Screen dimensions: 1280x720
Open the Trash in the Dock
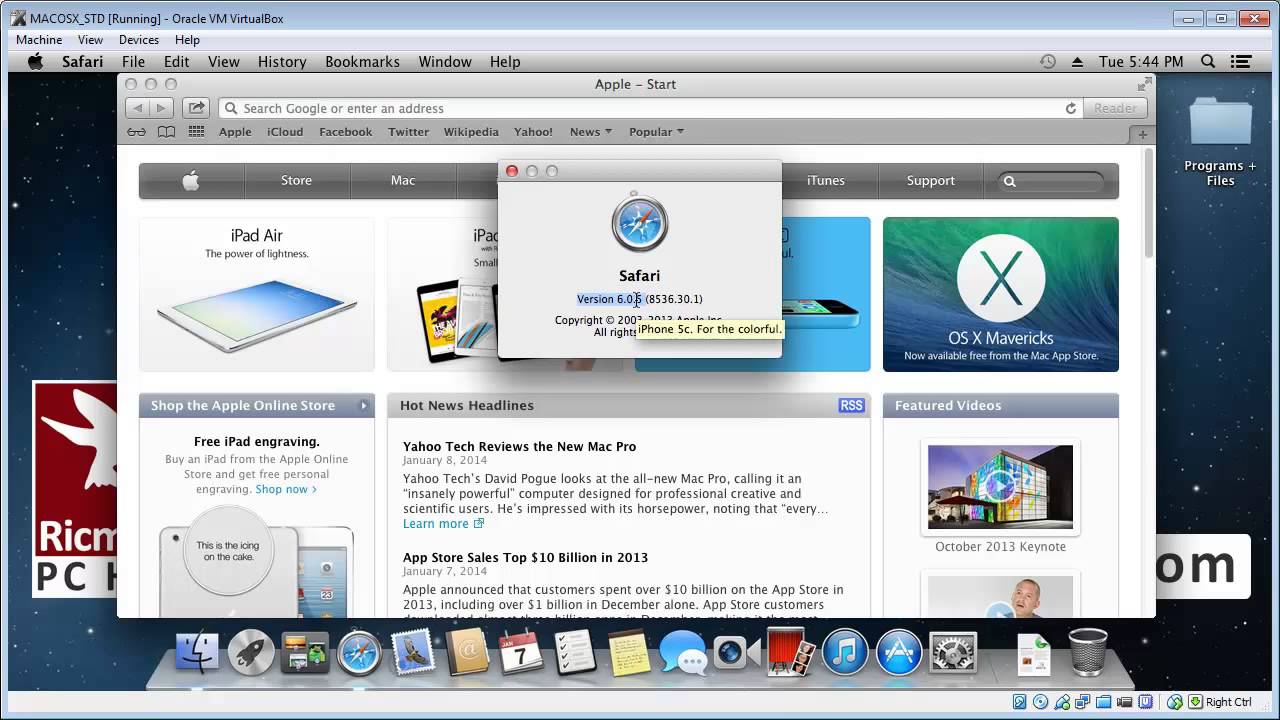(x=1088, y=653)
